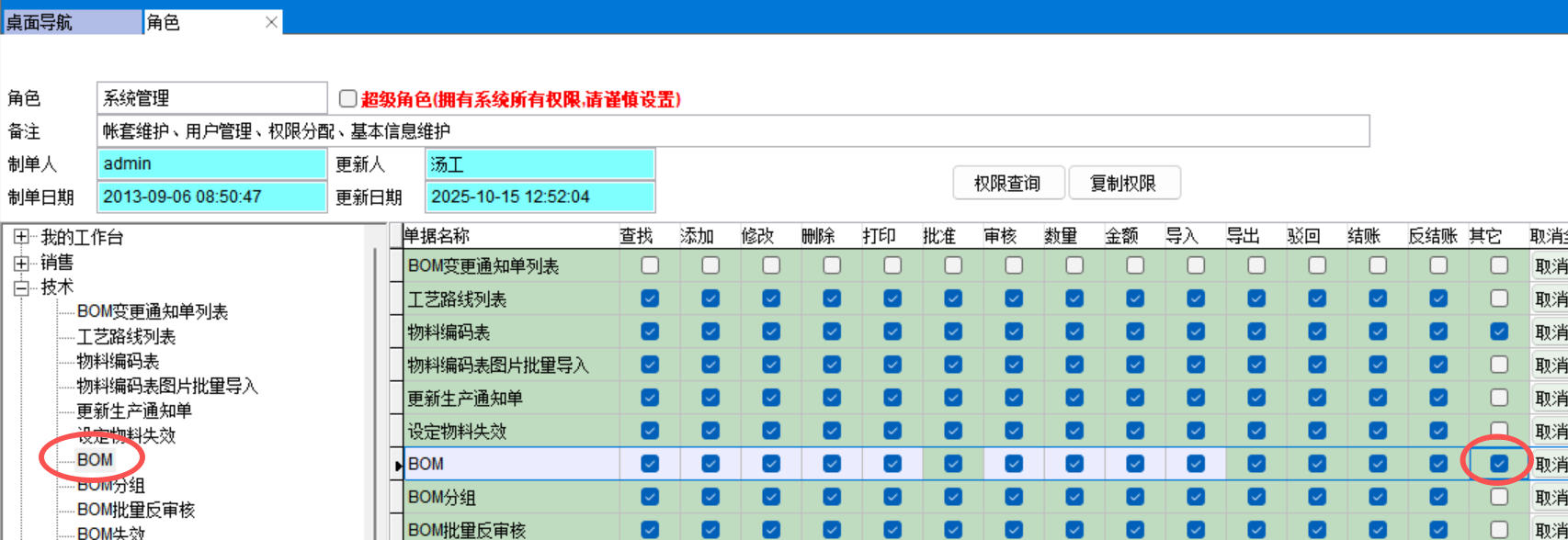Click the 删除 column header
The image size is (1568, 540).
(818, 236)
